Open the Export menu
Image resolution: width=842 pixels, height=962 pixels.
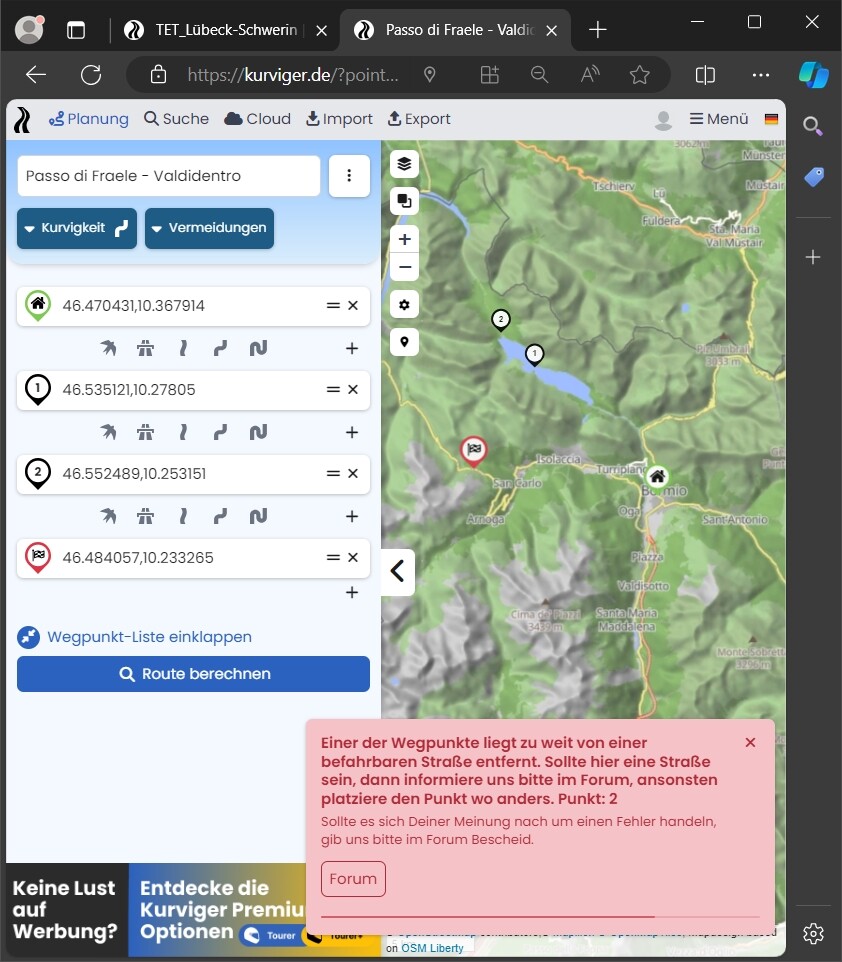click(x=419, y=119)
